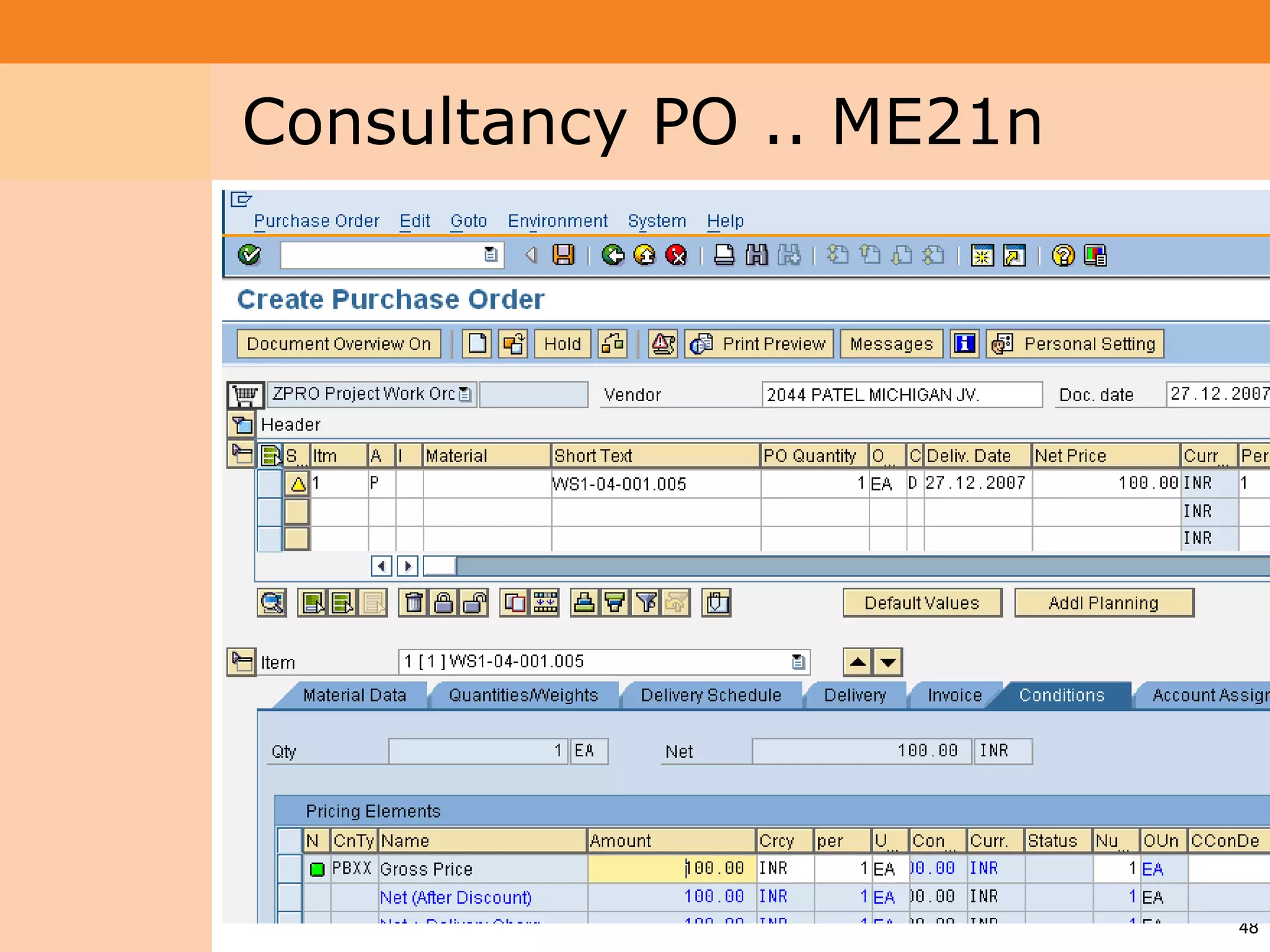Click the Delete trash can icon
The image size is (1270, 952).
pos(414,602)
